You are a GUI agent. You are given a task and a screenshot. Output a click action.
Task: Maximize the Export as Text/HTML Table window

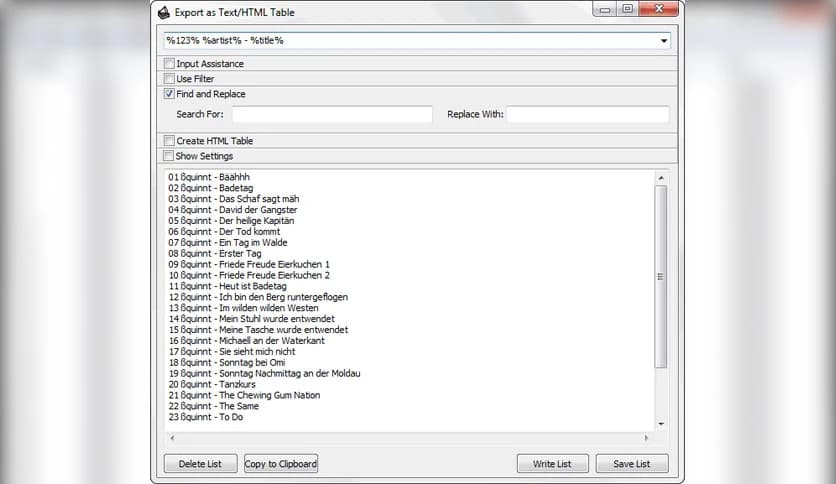[628, 9]
